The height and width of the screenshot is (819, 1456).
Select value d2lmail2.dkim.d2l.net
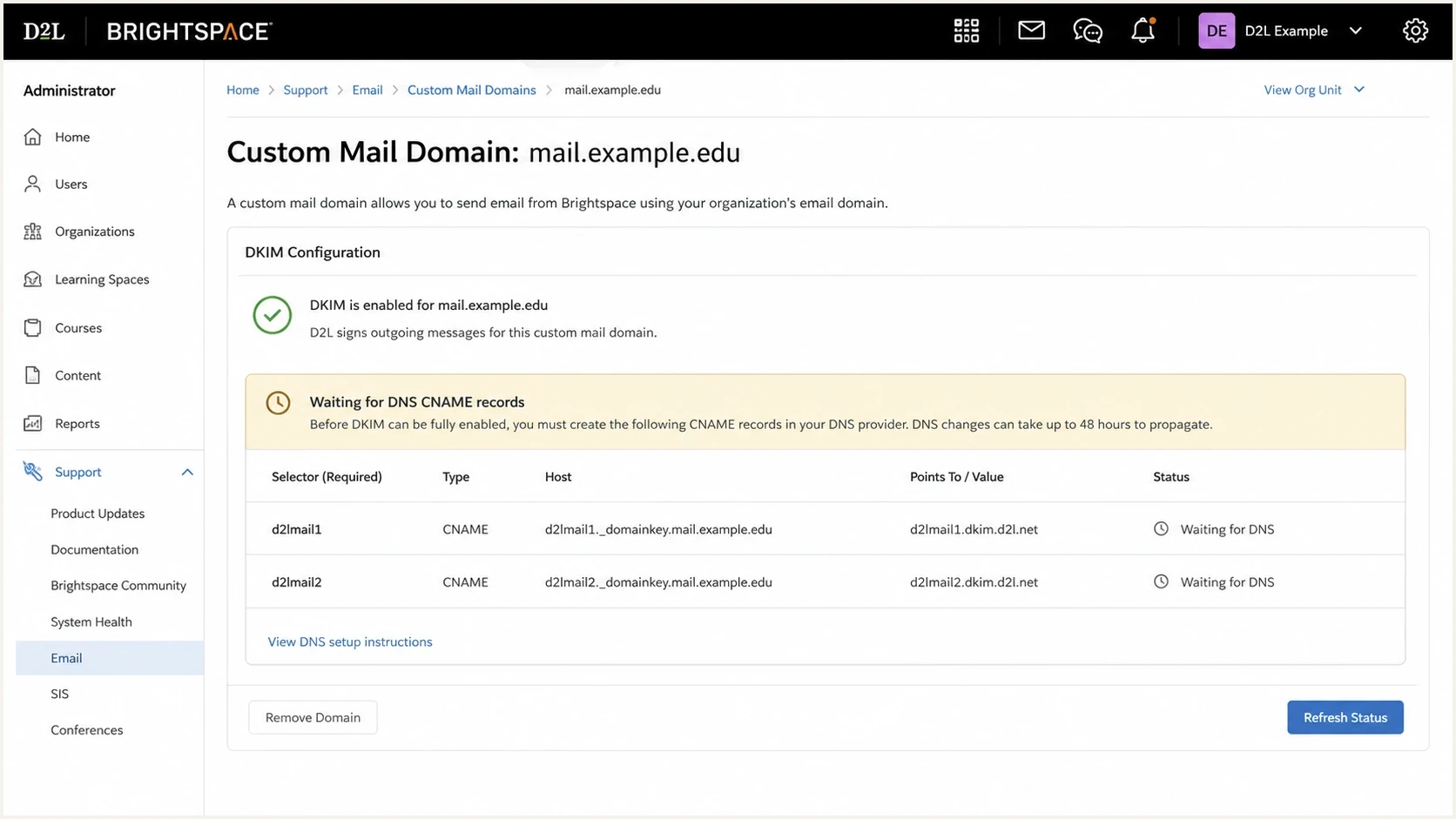point(974,581)
